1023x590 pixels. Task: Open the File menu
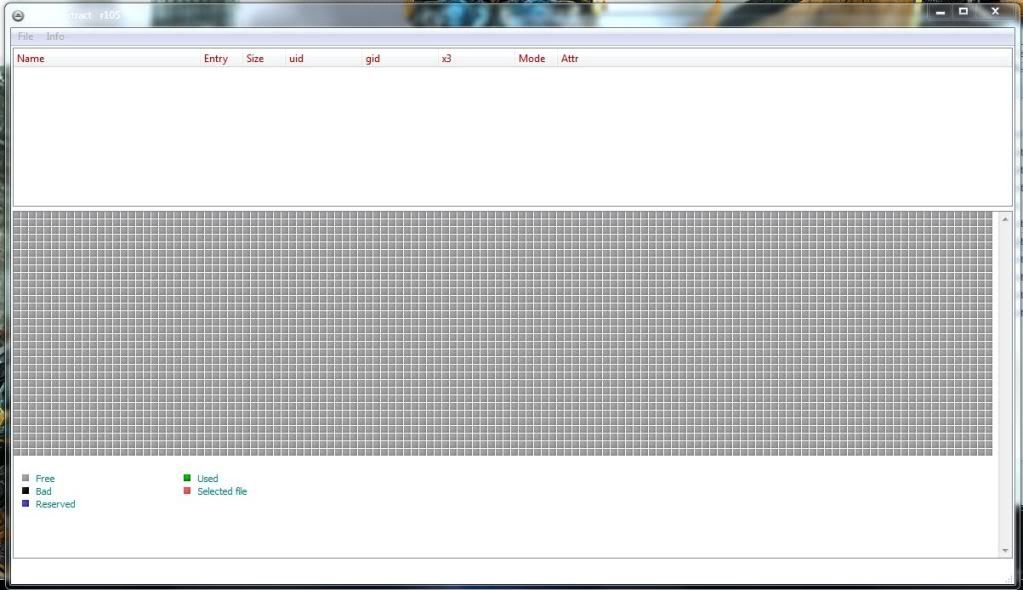[x=26, y=36]
